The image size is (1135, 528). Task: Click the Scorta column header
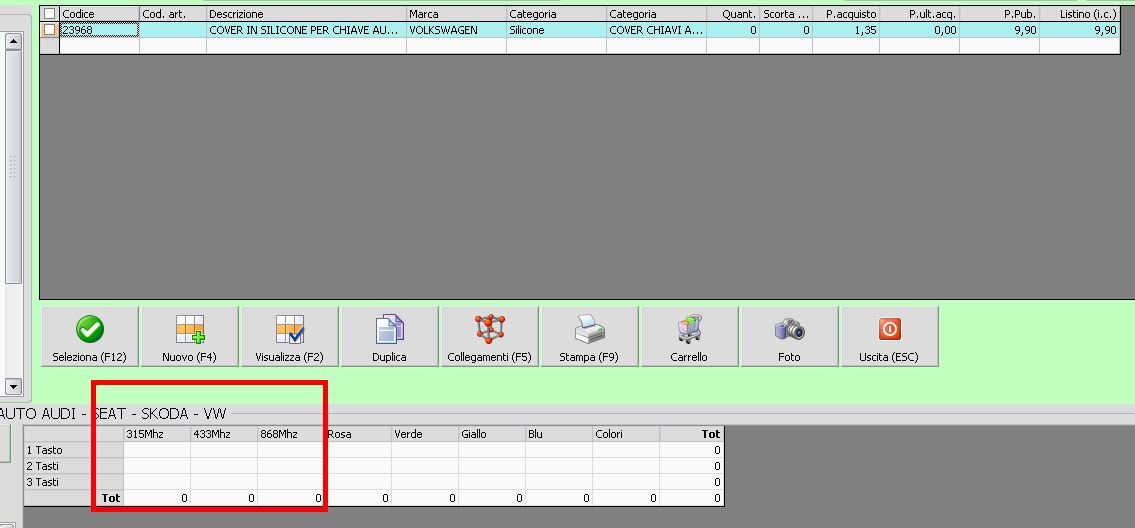coord(785,14)
